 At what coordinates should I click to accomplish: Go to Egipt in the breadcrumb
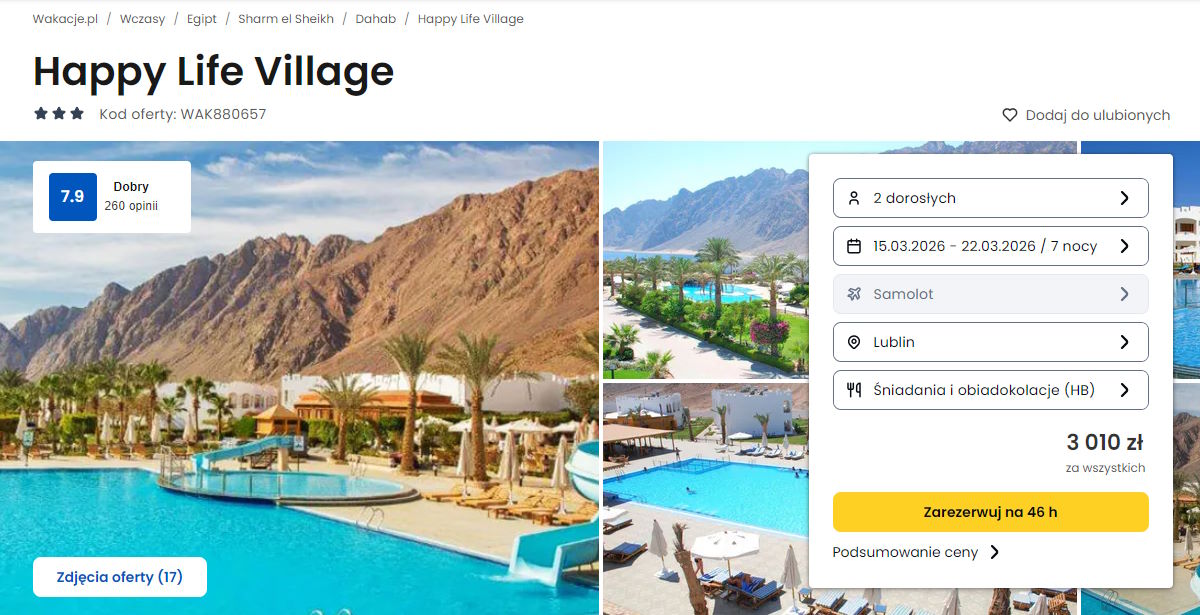201,19
